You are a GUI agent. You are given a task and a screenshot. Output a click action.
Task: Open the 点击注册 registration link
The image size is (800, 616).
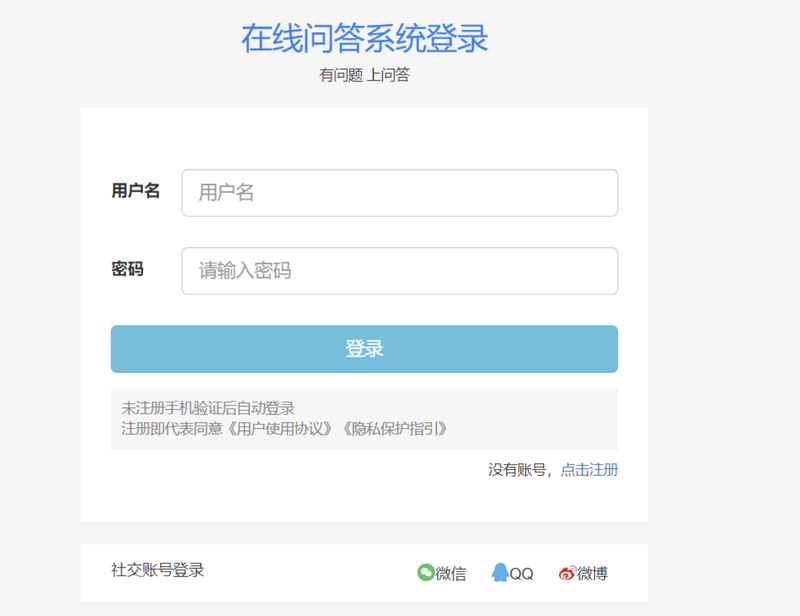point(589,470)
